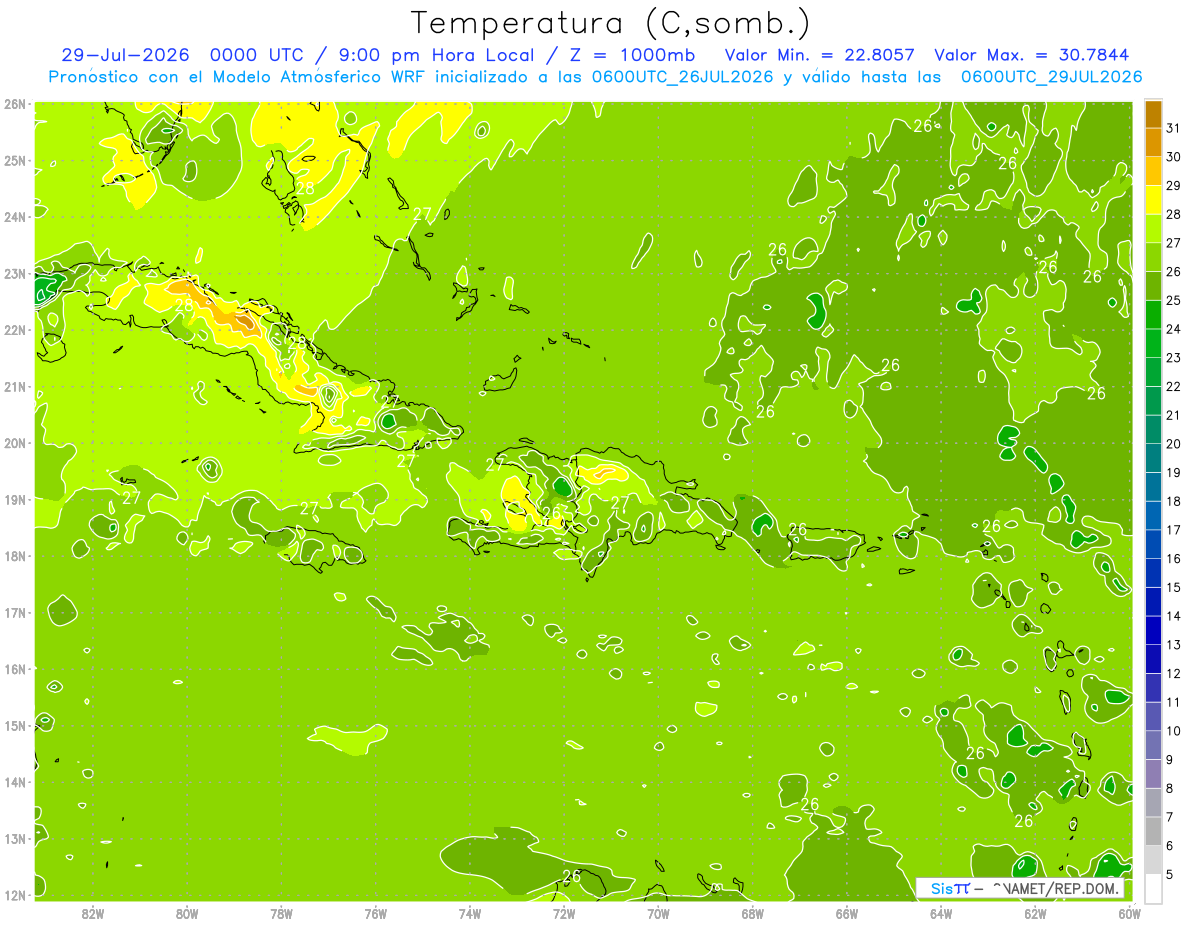The image size is (1200, 927).
Task: Select the '29' color scale label
Action: coord(1174,186)
